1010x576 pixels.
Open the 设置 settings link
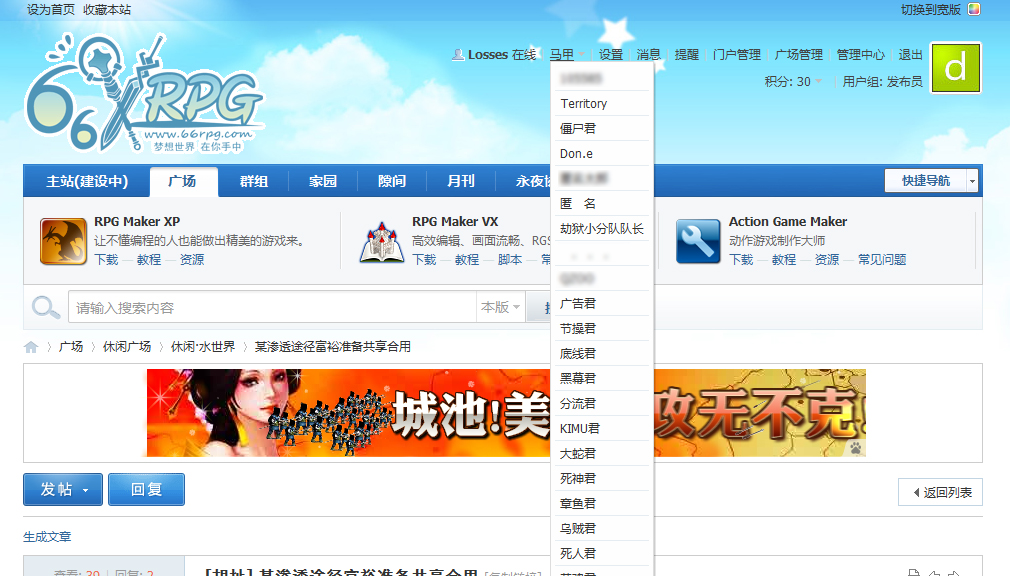pyautogui.click(x=611, y=55)
